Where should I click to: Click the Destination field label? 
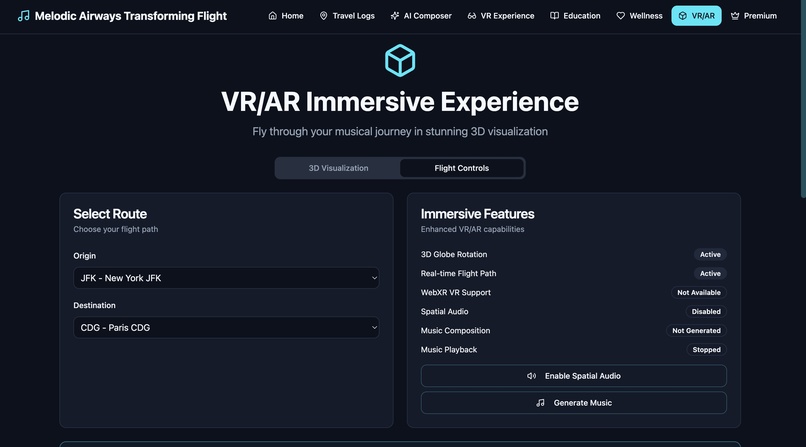pyautogui.click(x=94, y=305)
